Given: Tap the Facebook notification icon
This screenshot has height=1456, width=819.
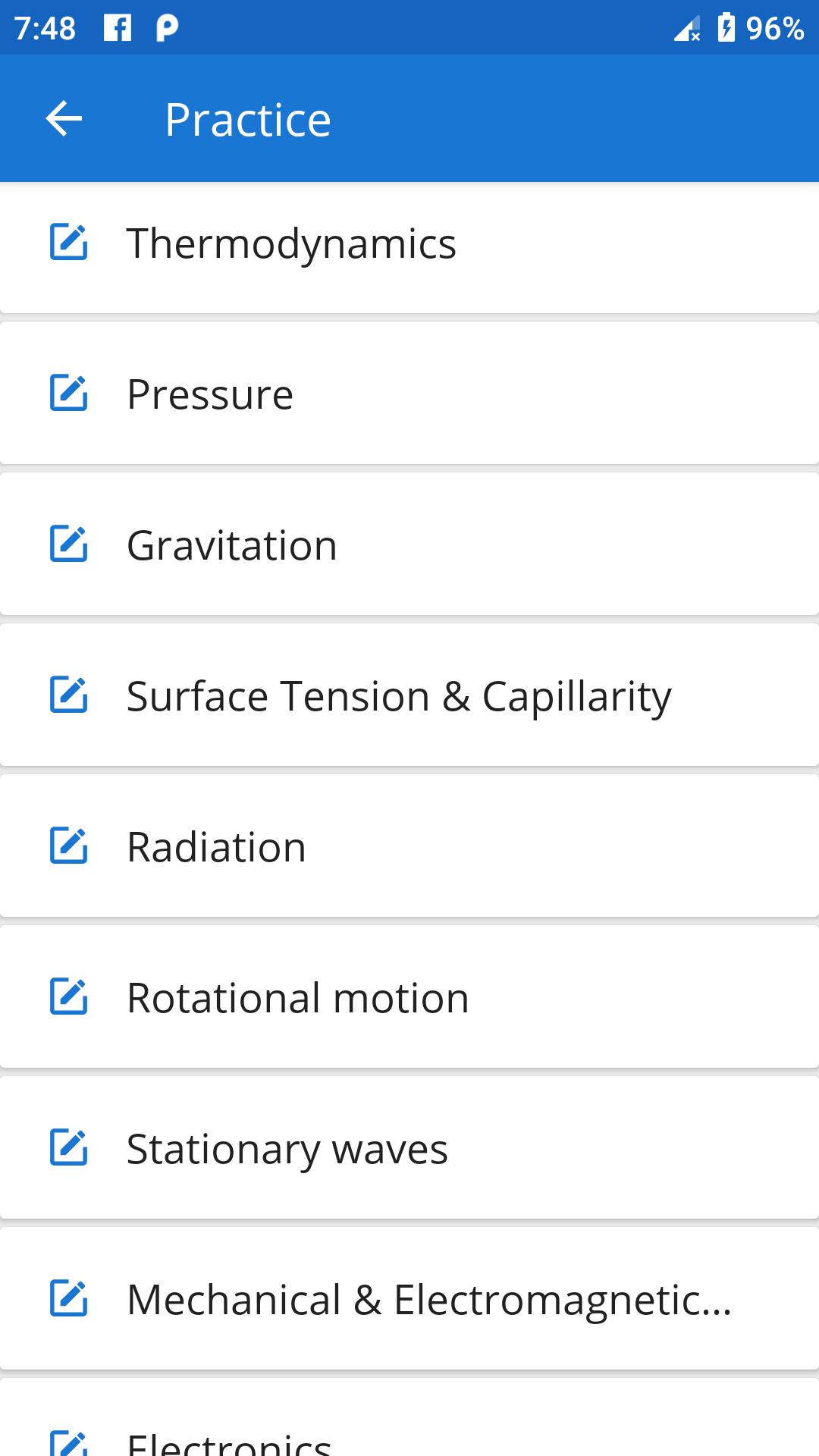Looking at the screenshot, I should 118,28.
